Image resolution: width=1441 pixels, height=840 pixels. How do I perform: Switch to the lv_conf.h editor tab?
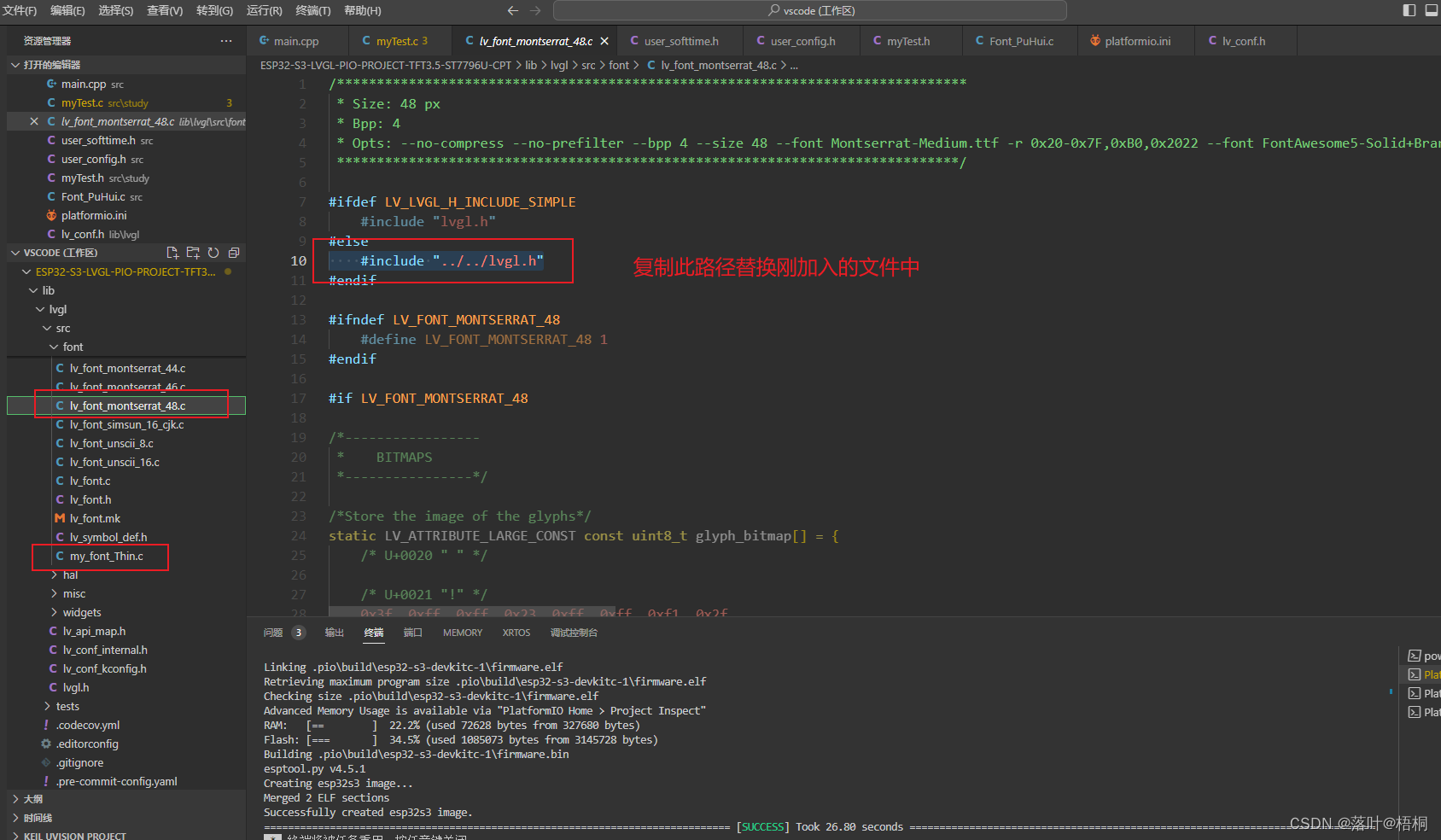pos(1244,41)
